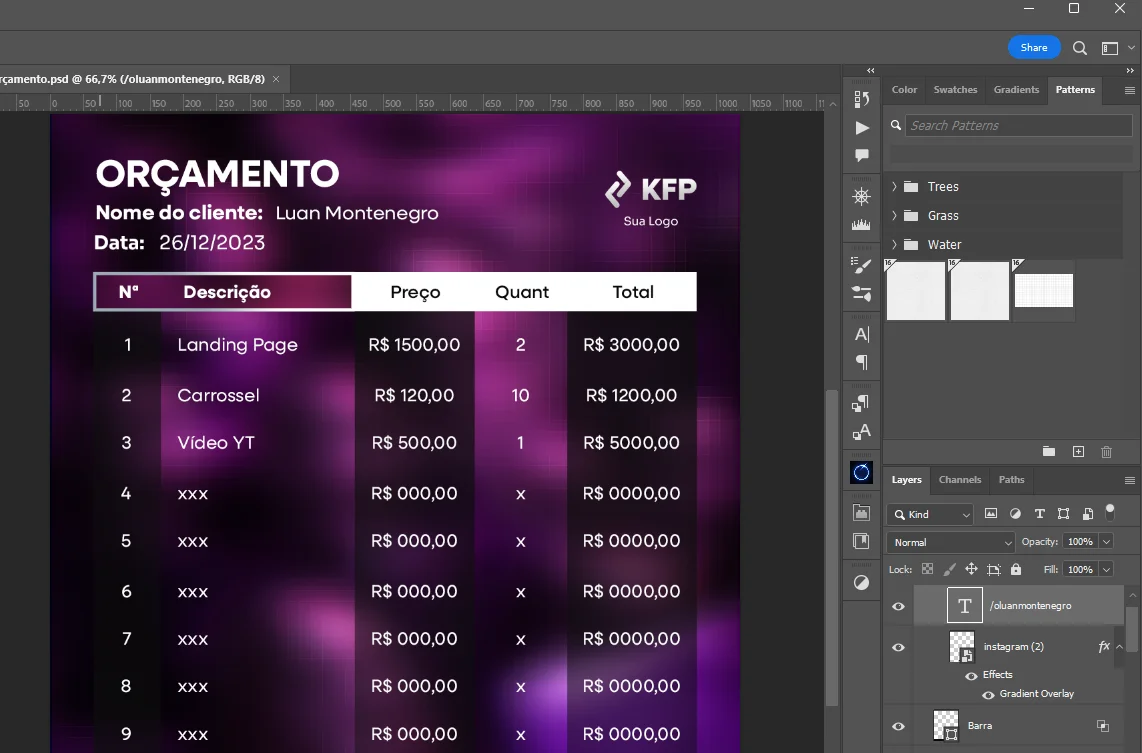1142x753 pixels.
Task: Open the Paragraph panel icon
Action: pyautogui.click(x=862, y=362)
